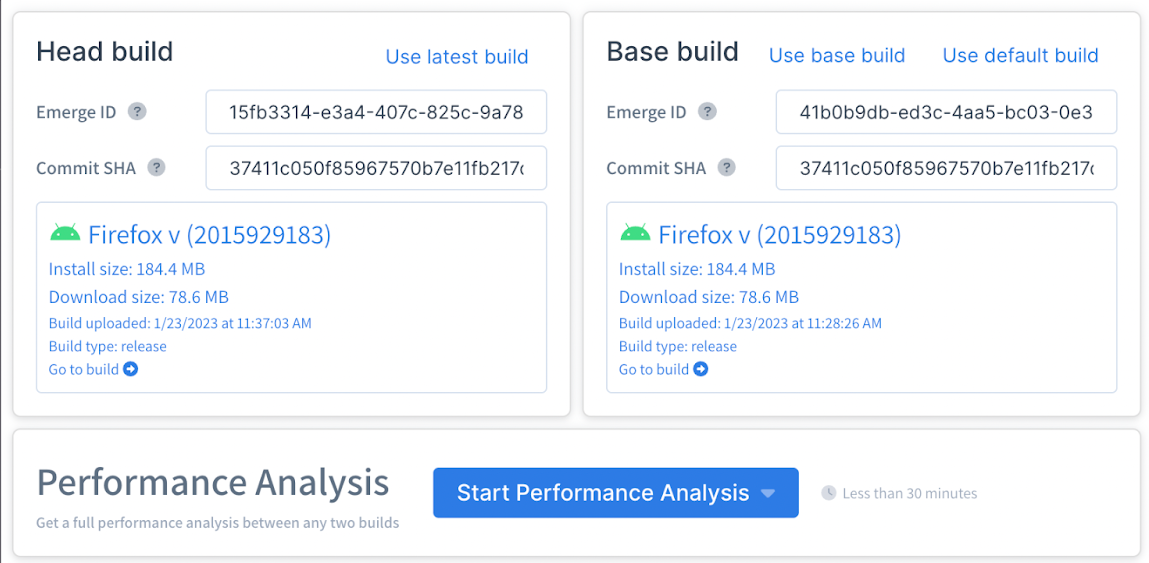Click help icon beside Head build Commit SHA
The width and height of the screenshot is (1149, 563).
(x=156, y=168)
